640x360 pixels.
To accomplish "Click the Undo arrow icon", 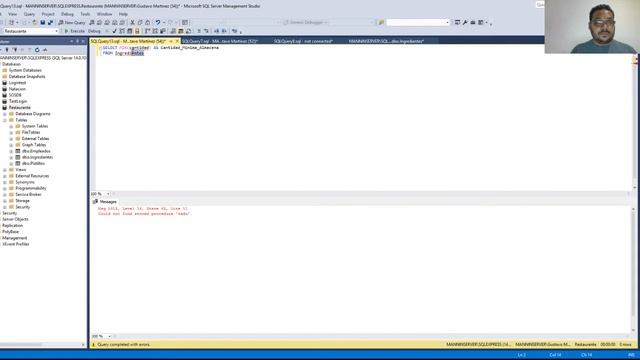I will point(158,22).
